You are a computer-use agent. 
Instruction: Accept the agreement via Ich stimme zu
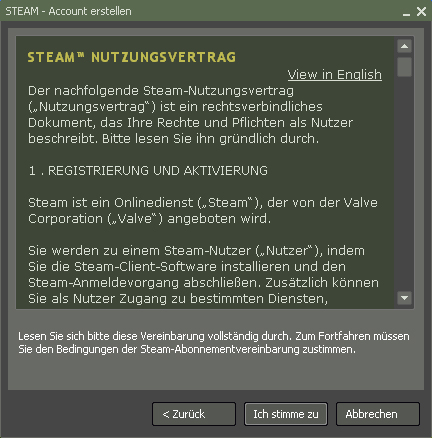click(x=286, y=414)
